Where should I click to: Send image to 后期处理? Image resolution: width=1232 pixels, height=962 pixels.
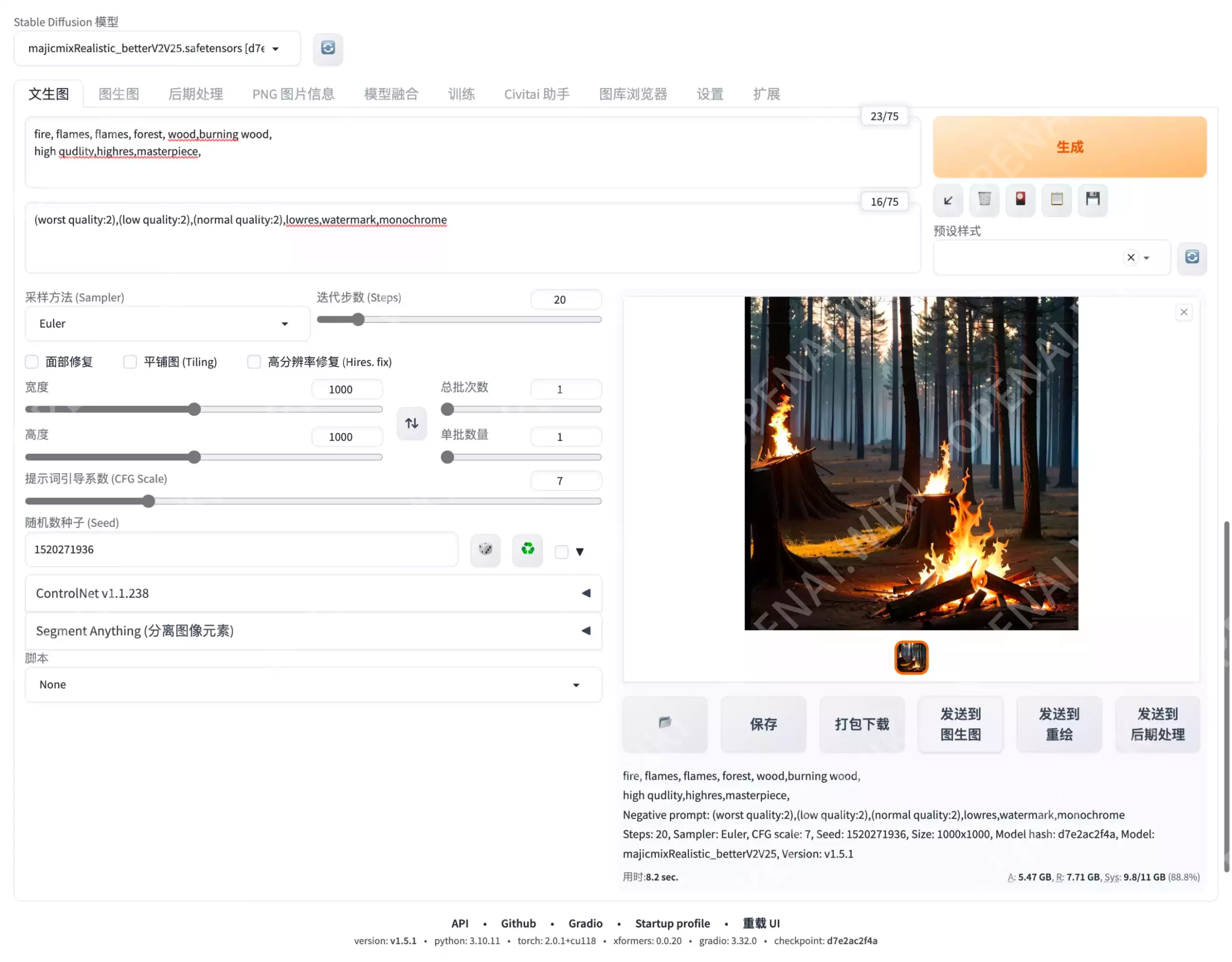pyautogui.click(x=1157, y=723)
